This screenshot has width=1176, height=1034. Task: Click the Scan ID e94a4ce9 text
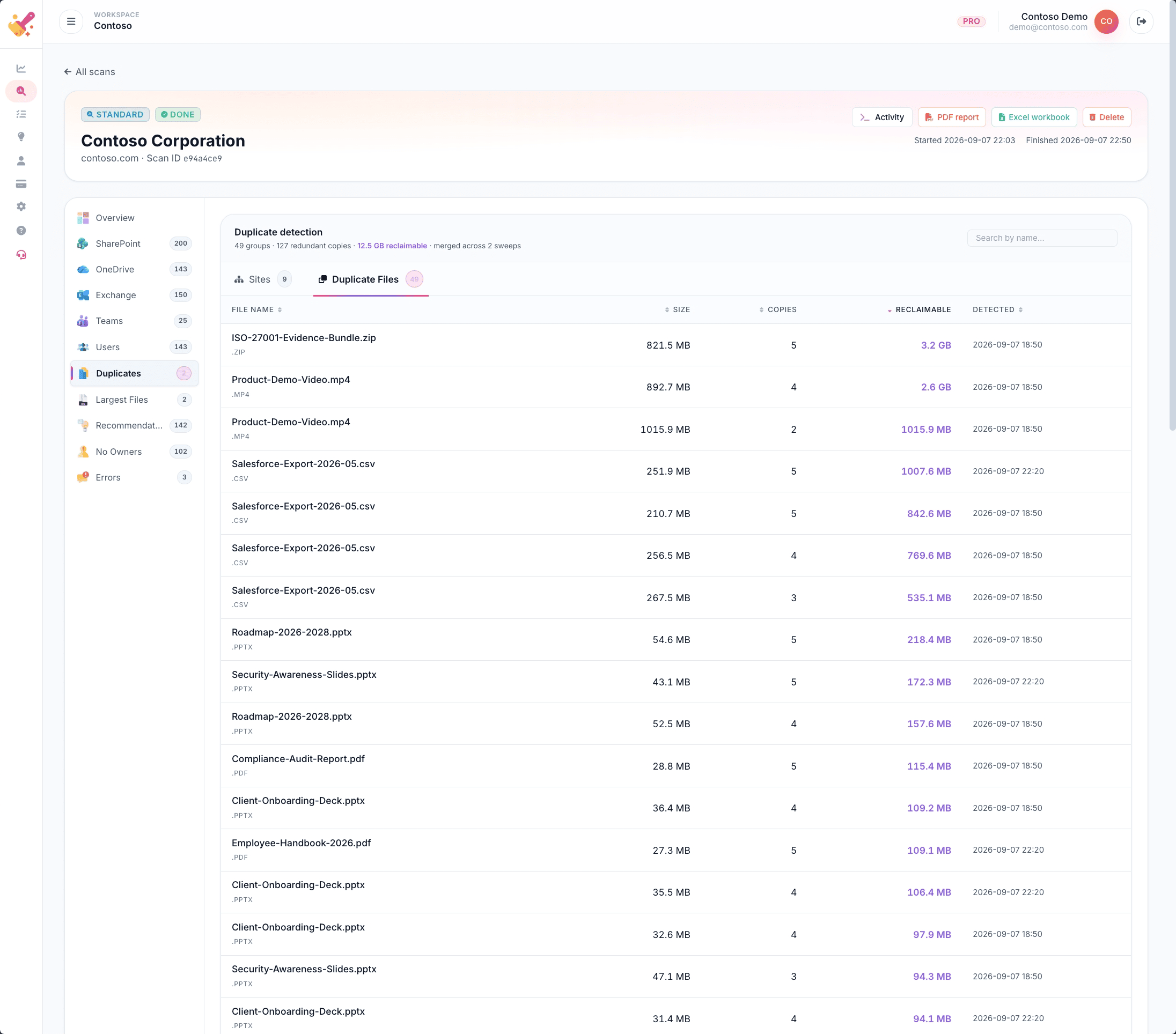click(184, 158)
